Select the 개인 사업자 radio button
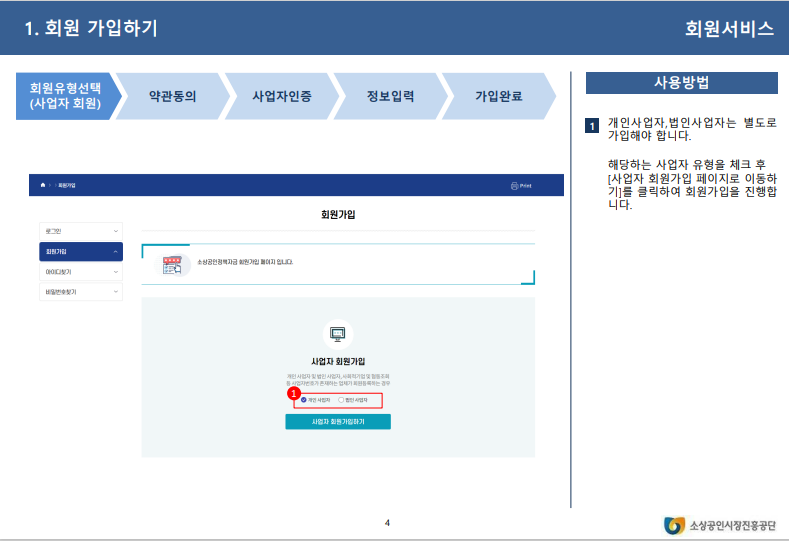The image size is (789, 541). tap(303, 400)
